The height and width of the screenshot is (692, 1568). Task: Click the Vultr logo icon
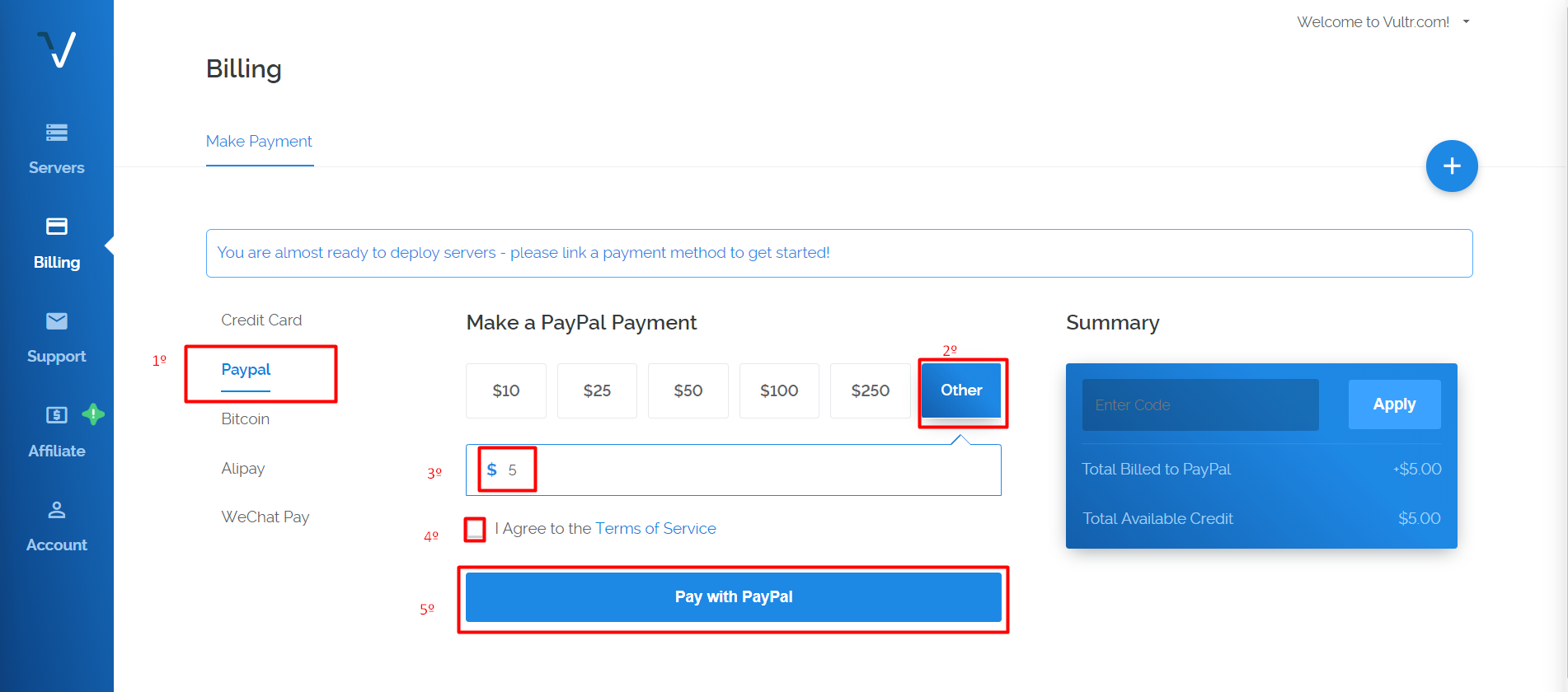coord(57,49)
